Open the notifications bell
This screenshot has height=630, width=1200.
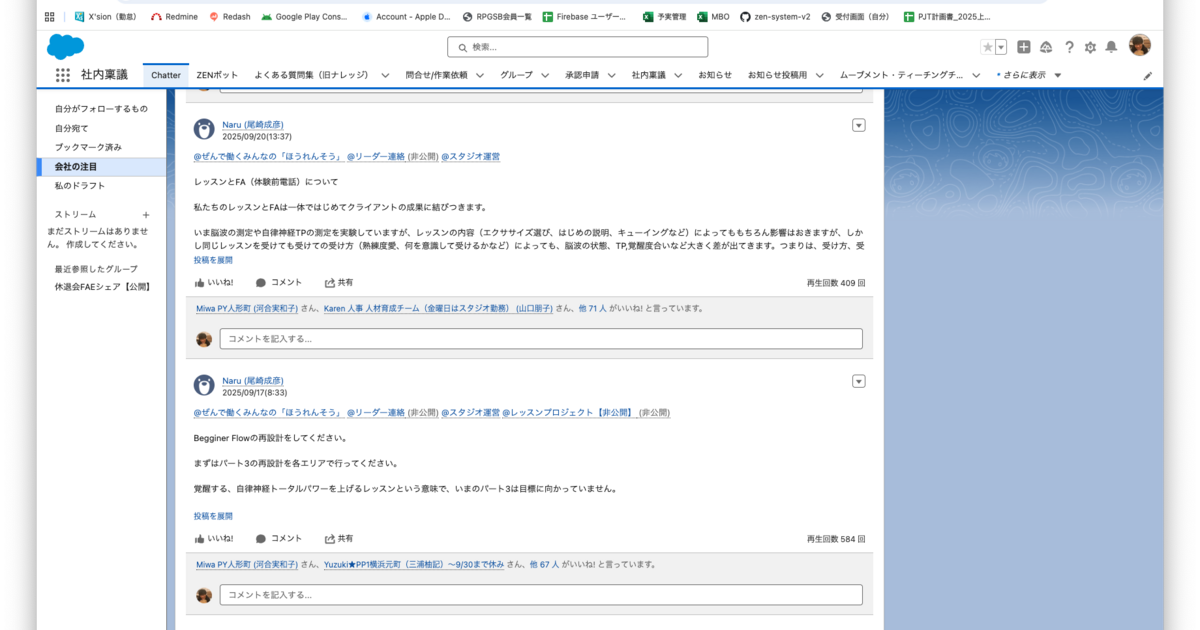click(1111, 47)
